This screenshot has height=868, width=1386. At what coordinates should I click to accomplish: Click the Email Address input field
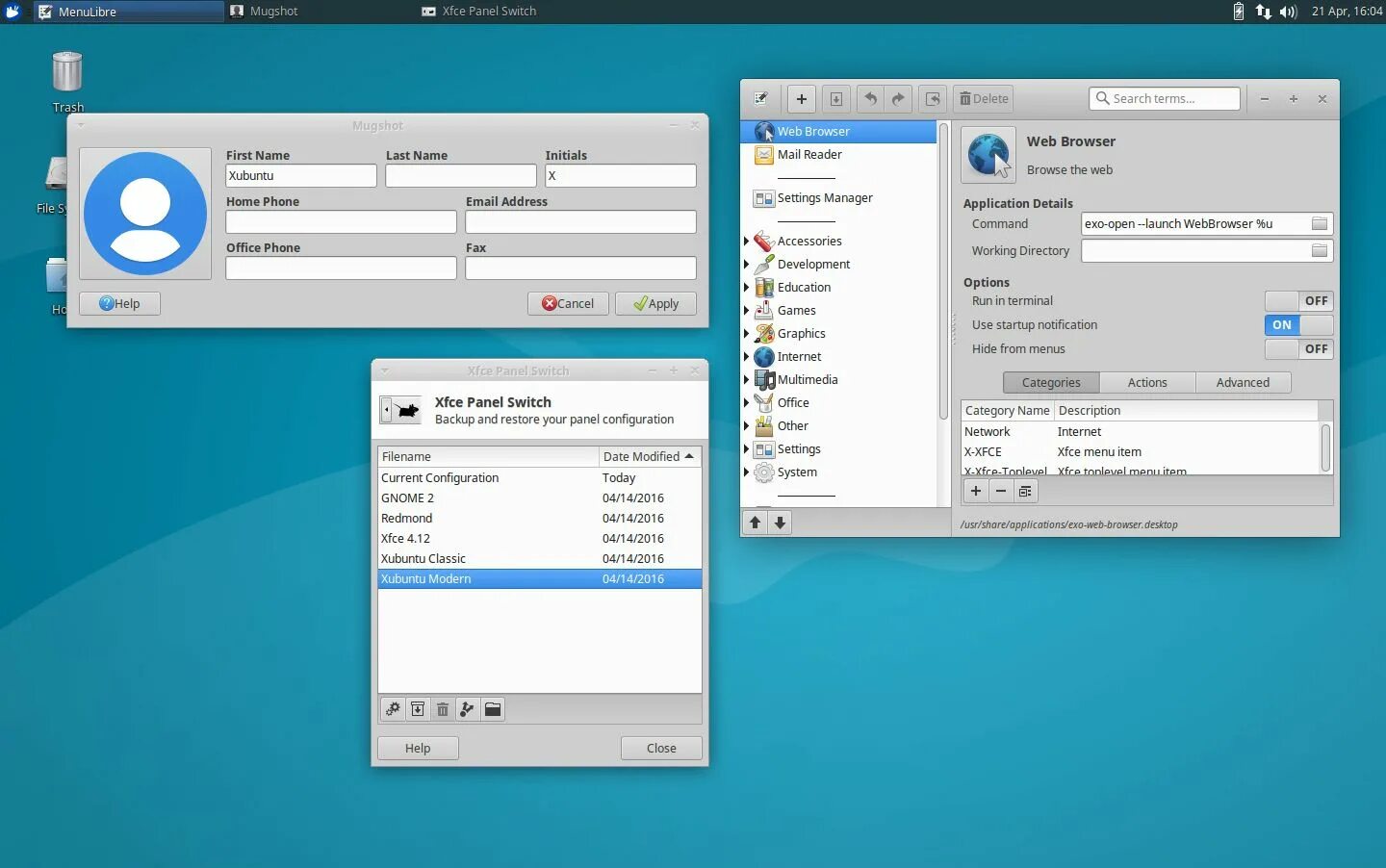(580, 221)
